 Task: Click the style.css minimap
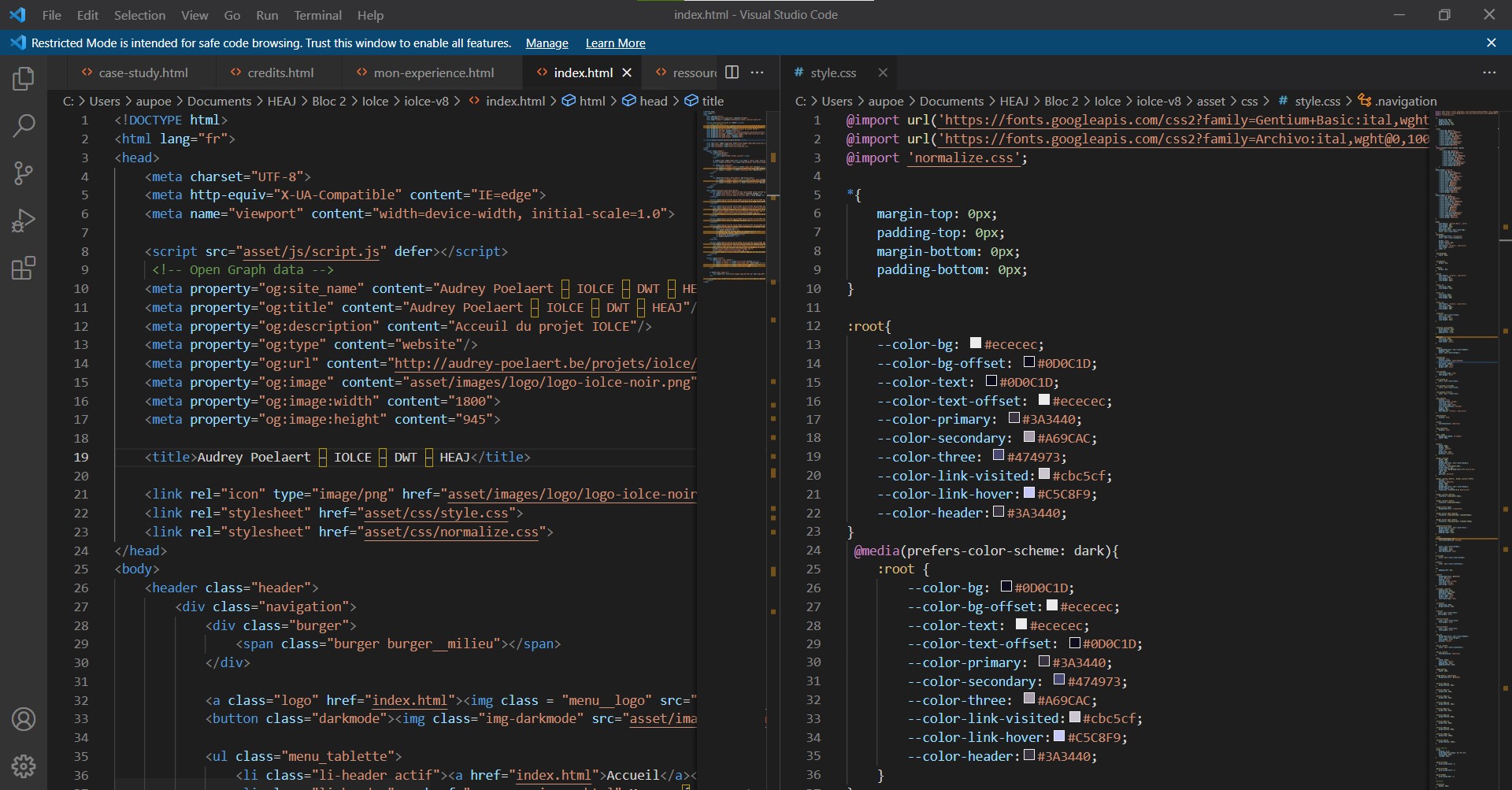tap(1466, 449)
